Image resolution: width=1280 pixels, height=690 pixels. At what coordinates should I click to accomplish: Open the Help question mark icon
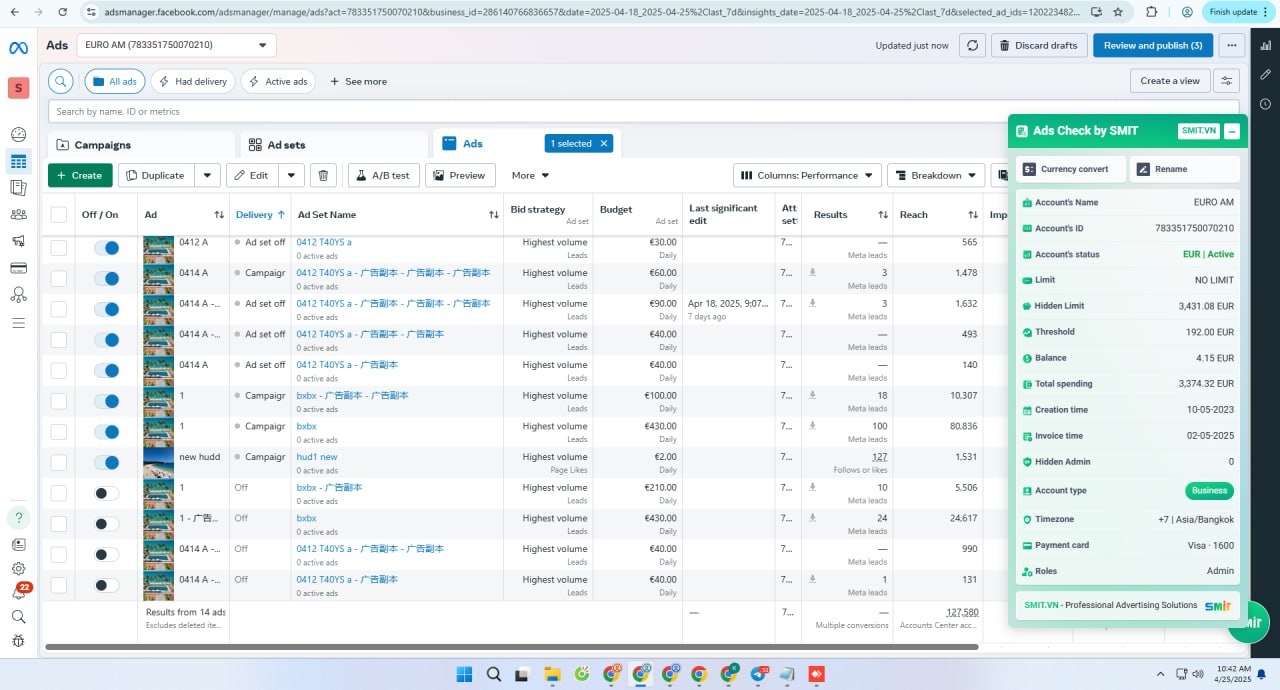coord(18,517)
